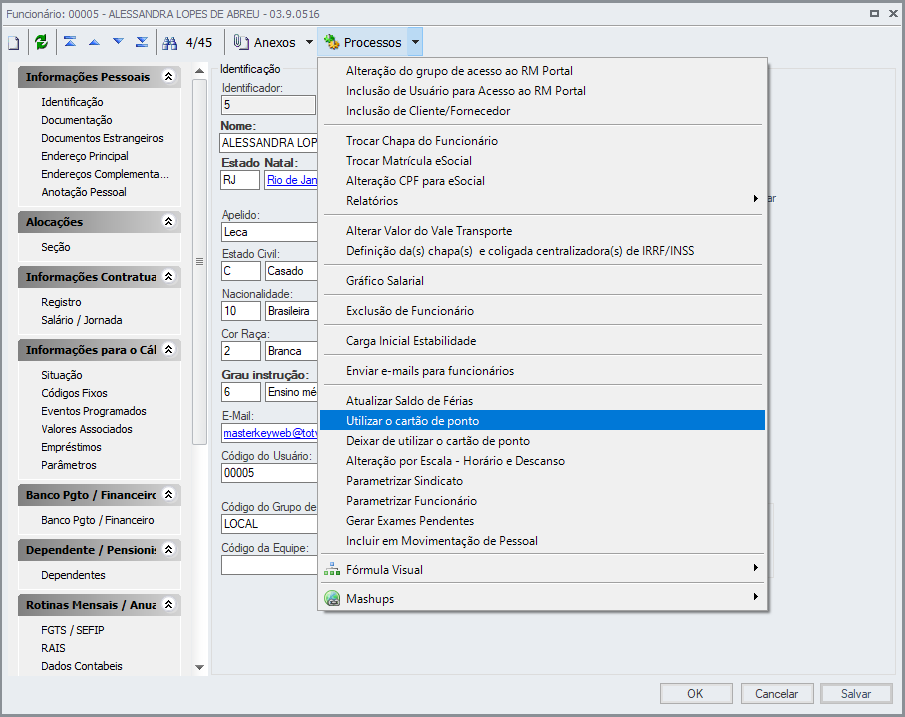
Task: Open the Fórmula Visual submenu arrow
Action: (x=756, y=567)
